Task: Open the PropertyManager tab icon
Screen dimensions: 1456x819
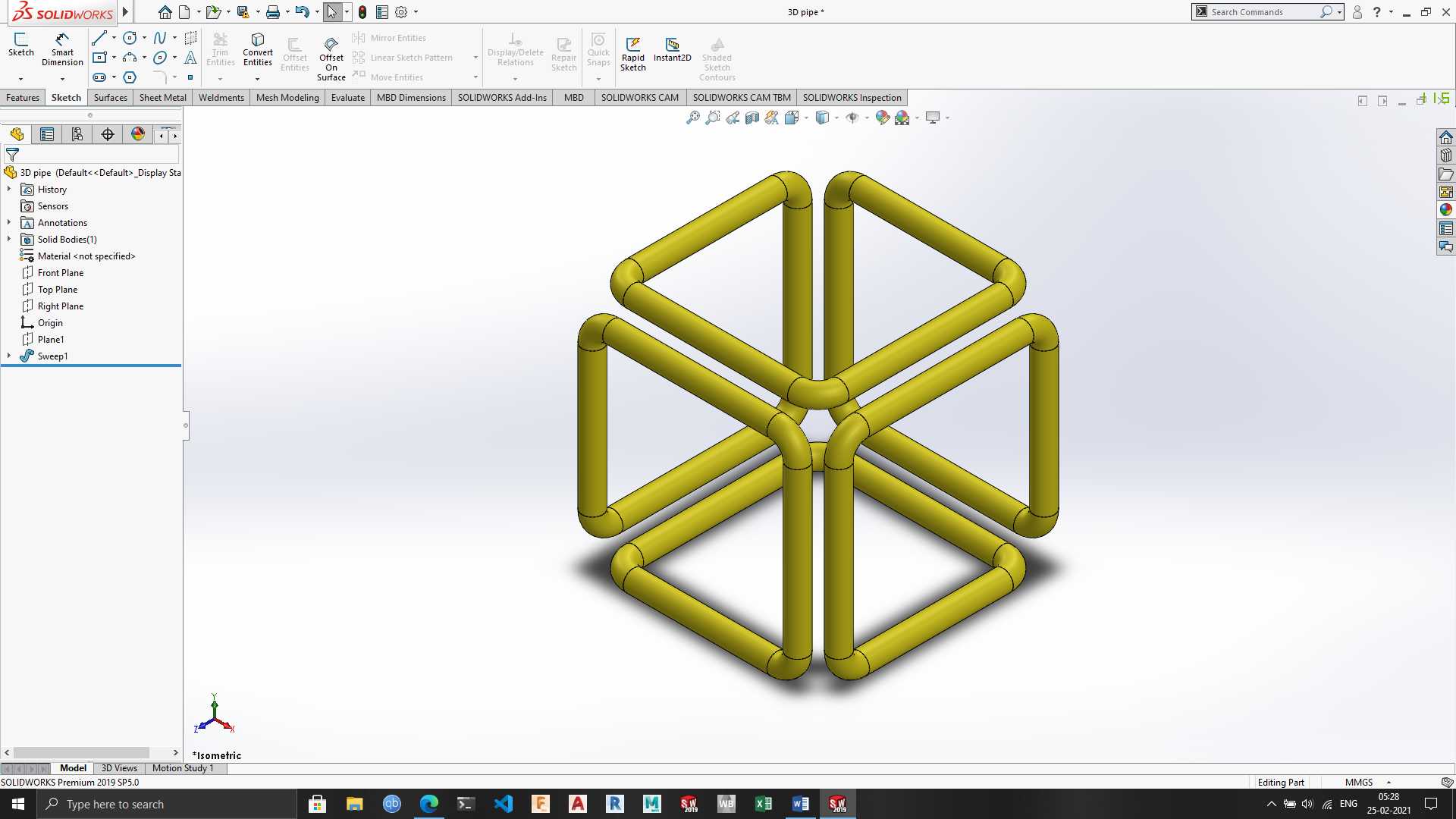Action: pos(47,135)
